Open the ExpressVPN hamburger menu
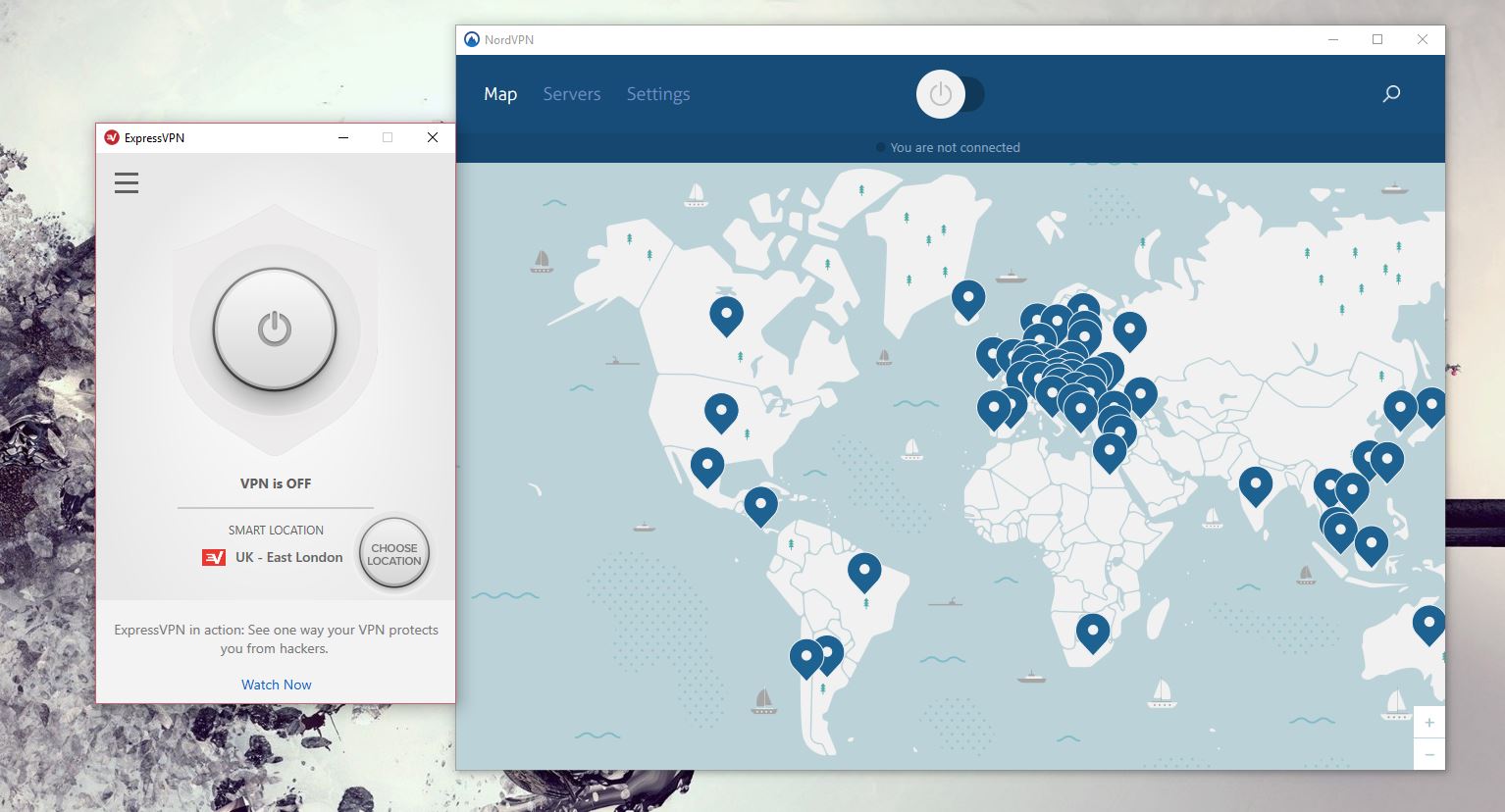 tap(127, 182)
